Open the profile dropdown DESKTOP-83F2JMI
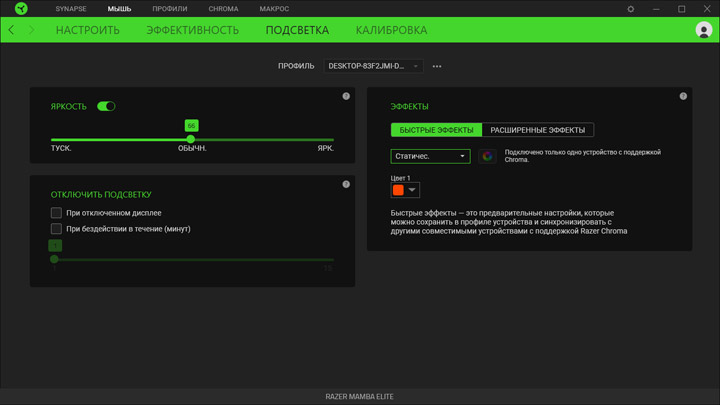Screen dimensions: 720x405 pos(373,66)
